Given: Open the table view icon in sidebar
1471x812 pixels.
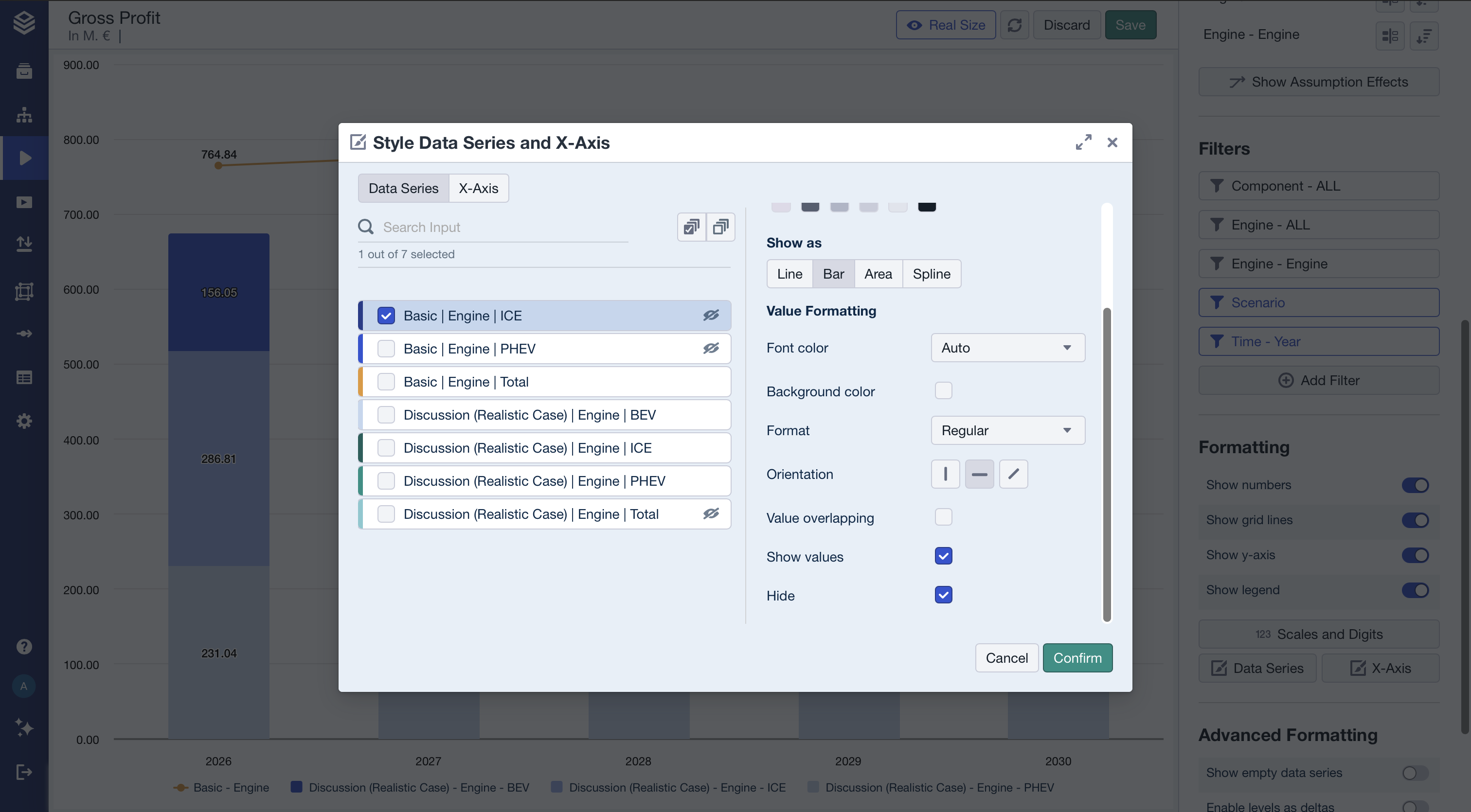Looking at the screenshot, I should tap(24, 377).
